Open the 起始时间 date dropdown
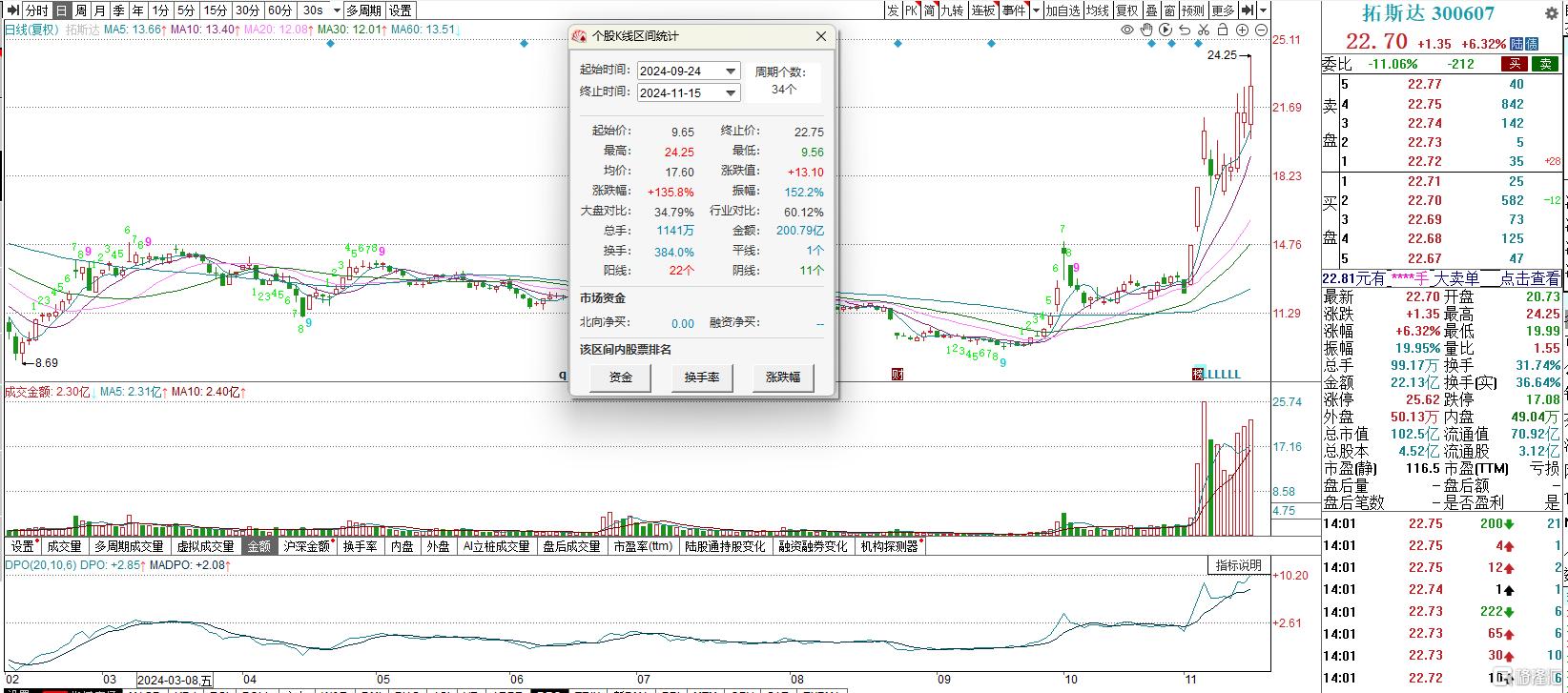The width and height of the screenshot is (1568, 693). [731, 71]
